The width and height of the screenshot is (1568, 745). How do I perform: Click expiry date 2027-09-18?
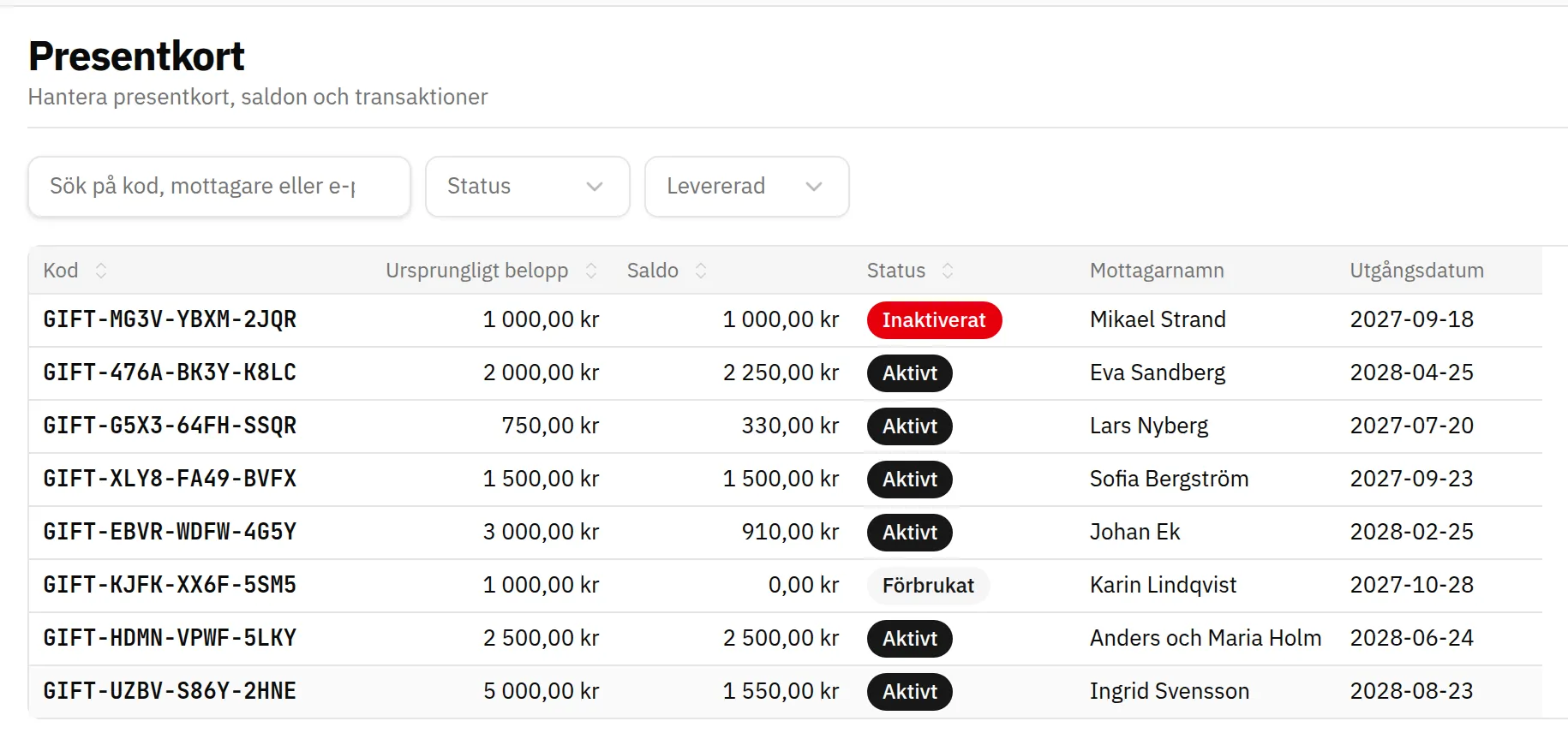(x=1412, y=319)
